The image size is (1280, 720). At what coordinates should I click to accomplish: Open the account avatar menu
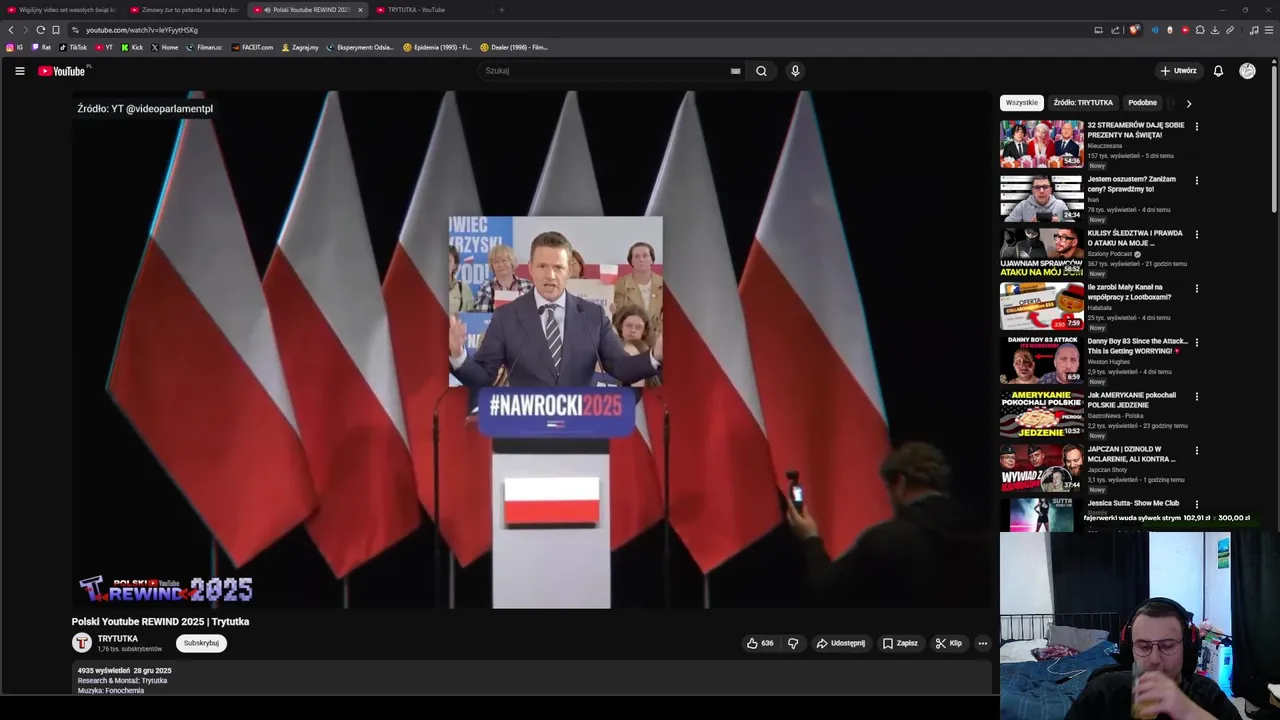pyautogui.click(x=1247, y=71)
